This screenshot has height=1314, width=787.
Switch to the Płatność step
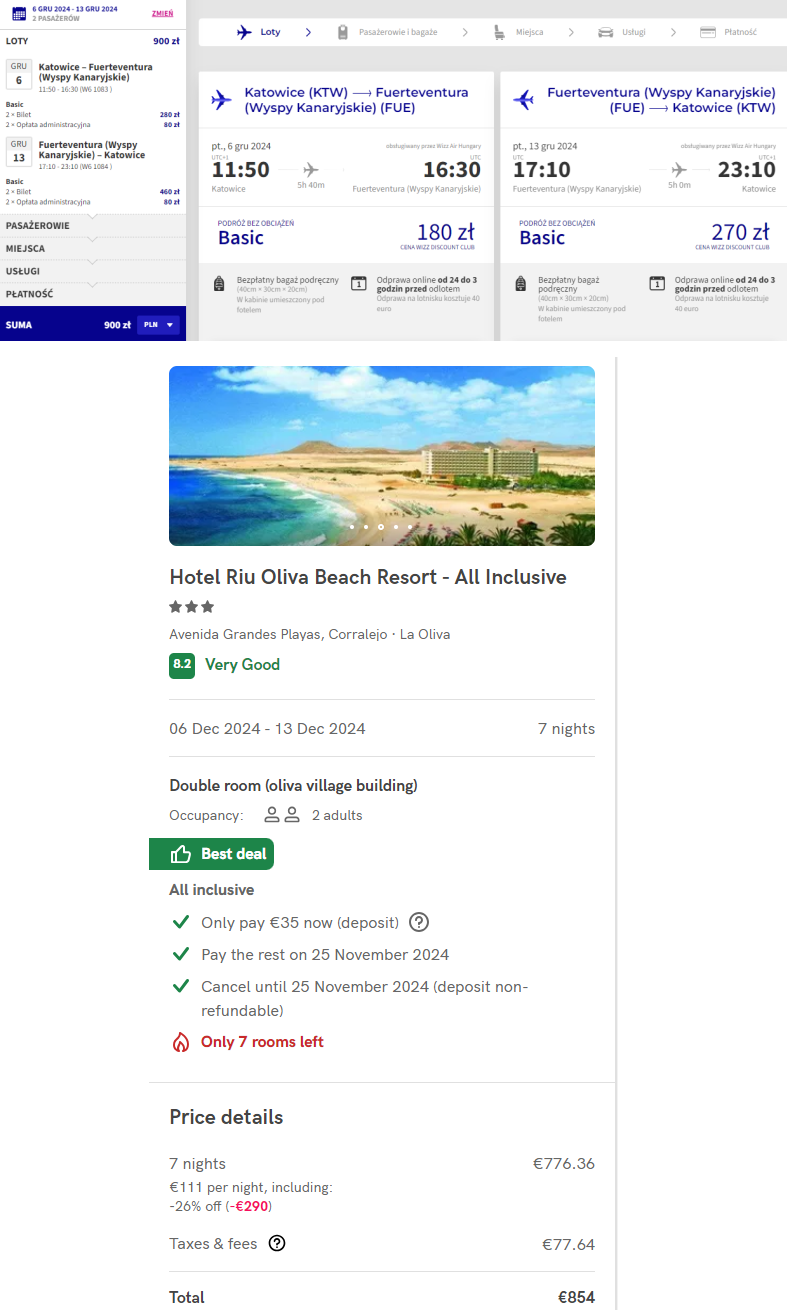pos(740,32)
